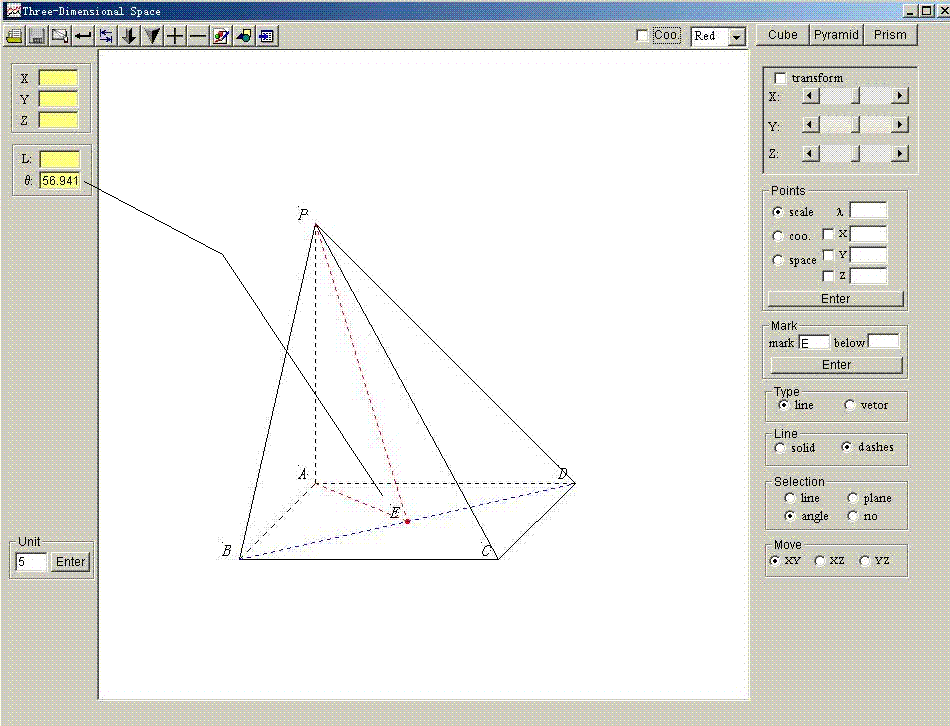Toggle the Coo. checkbox in toolbar

click(642, 36)
